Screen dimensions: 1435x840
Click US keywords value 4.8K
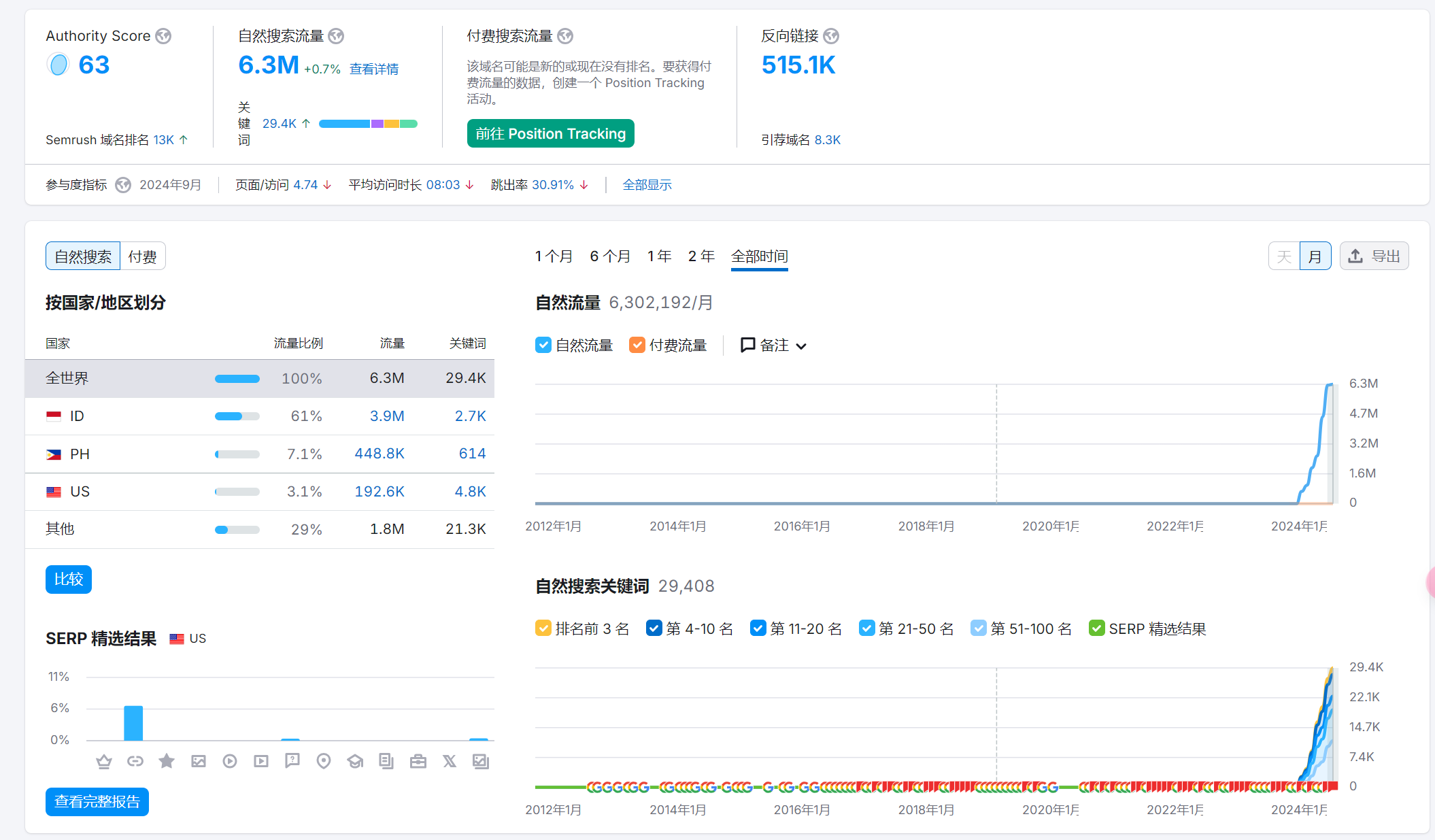pyautogui.click(x=471, y=492)
